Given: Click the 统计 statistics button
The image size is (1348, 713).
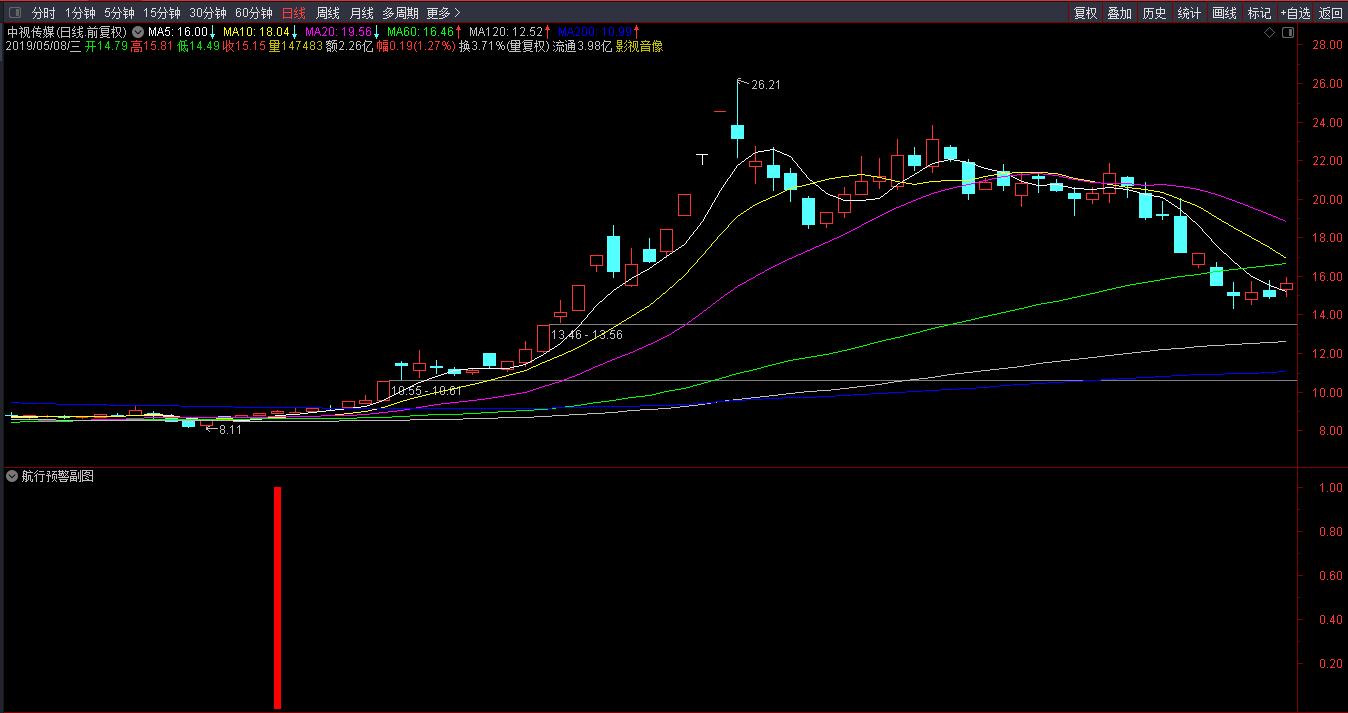Looking at the screenshot, I should click(1189, 13).
